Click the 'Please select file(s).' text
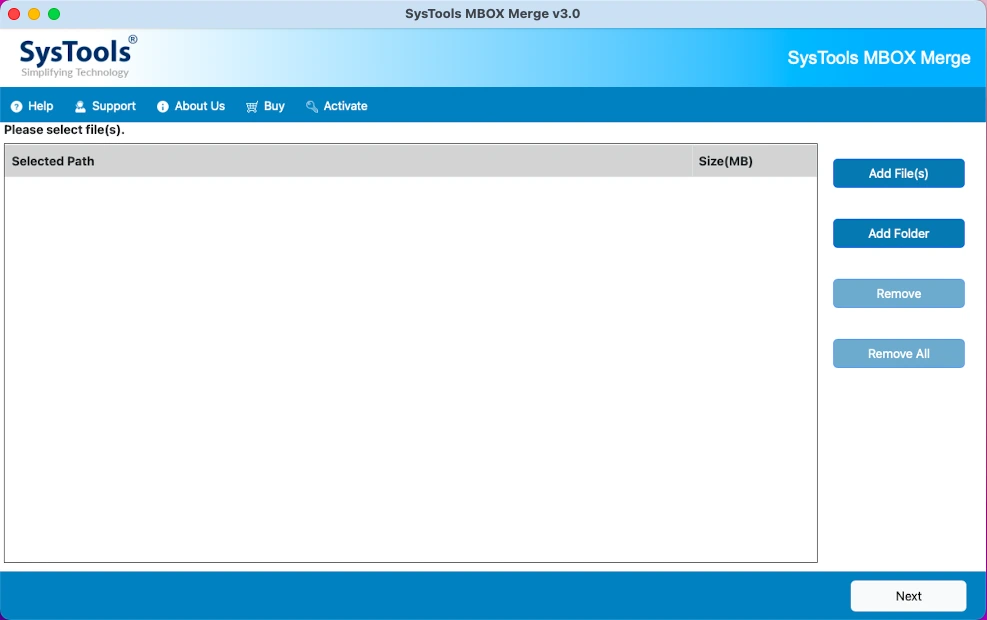The width and height of the screenshot is (987, 620). point(64,130)
